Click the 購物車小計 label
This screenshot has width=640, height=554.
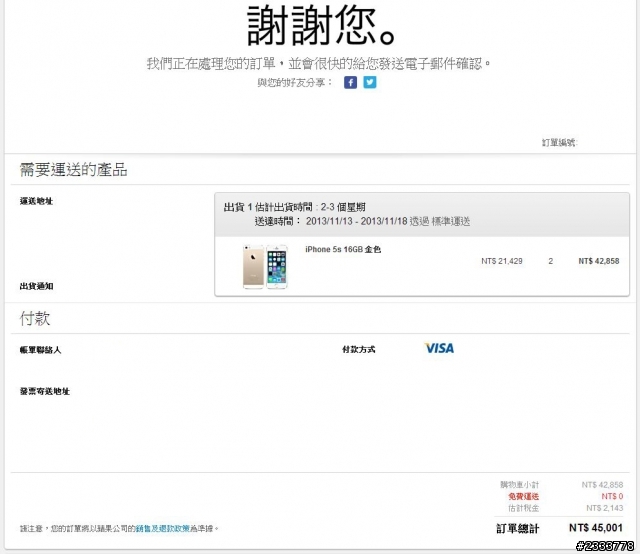(x=520, y=485)
